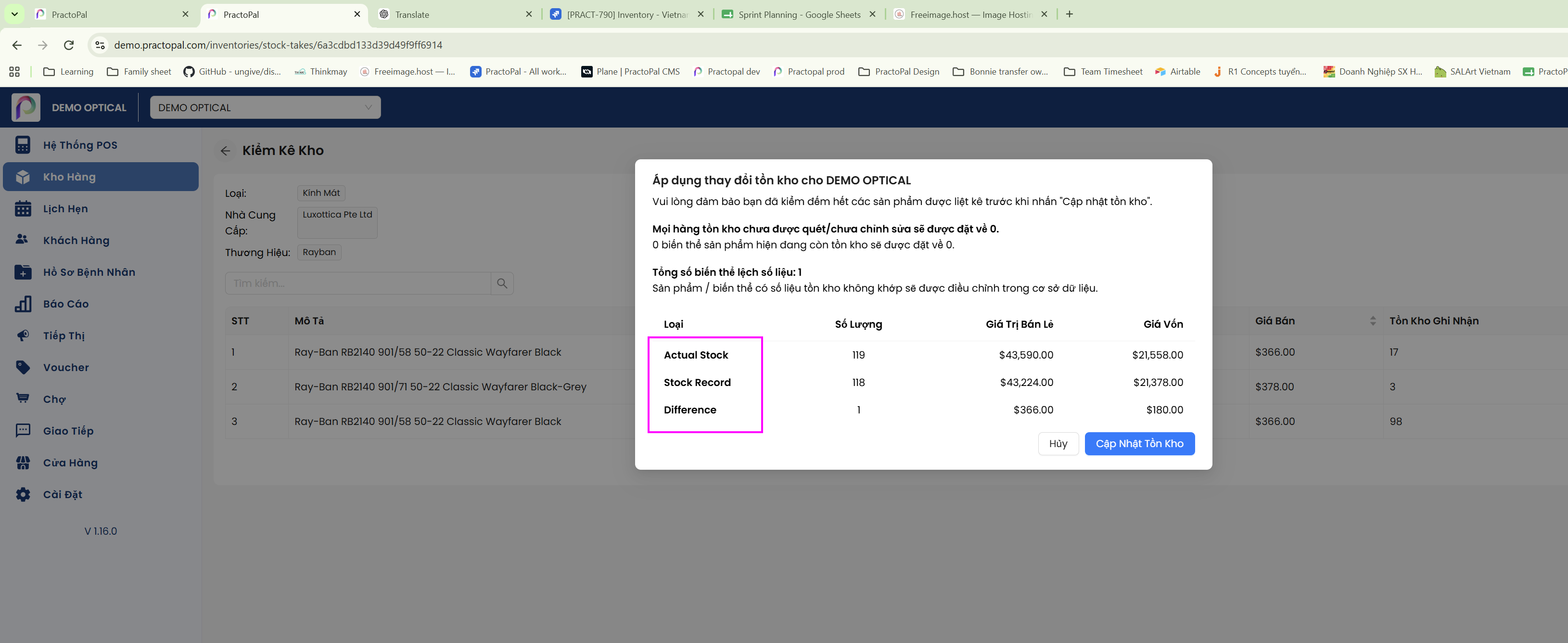This screenshot has height=643, width=1568.
Task: Click the Kính Mắt type tag
Action: (x=321, y=193)
